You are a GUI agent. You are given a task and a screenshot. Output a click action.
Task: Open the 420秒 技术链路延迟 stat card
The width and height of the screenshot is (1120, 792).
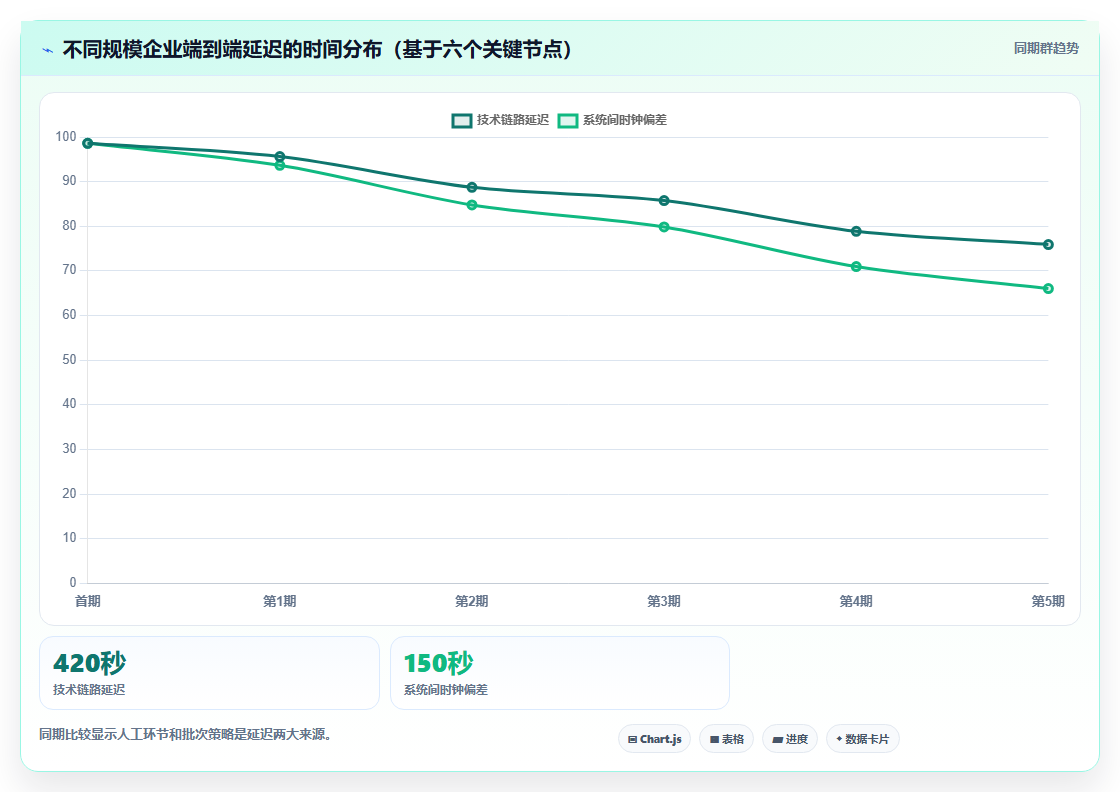209,673
